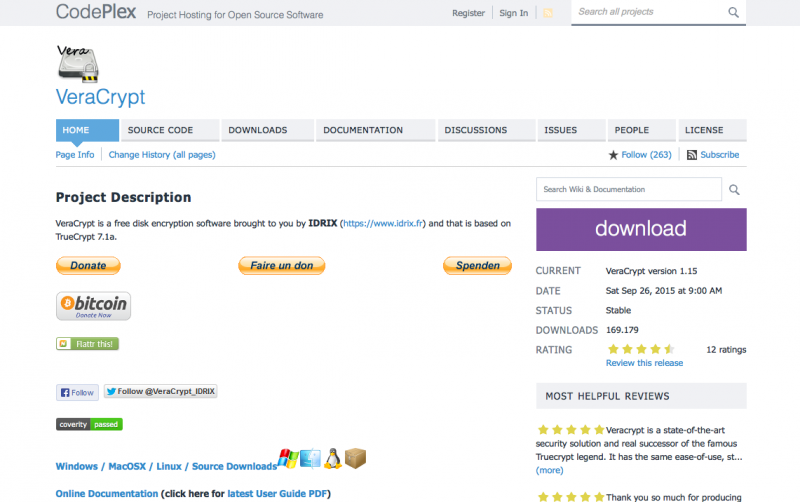Screen dimensions: 800x502
Task: Open the Discussions tab
Action: tap(475, 130)
